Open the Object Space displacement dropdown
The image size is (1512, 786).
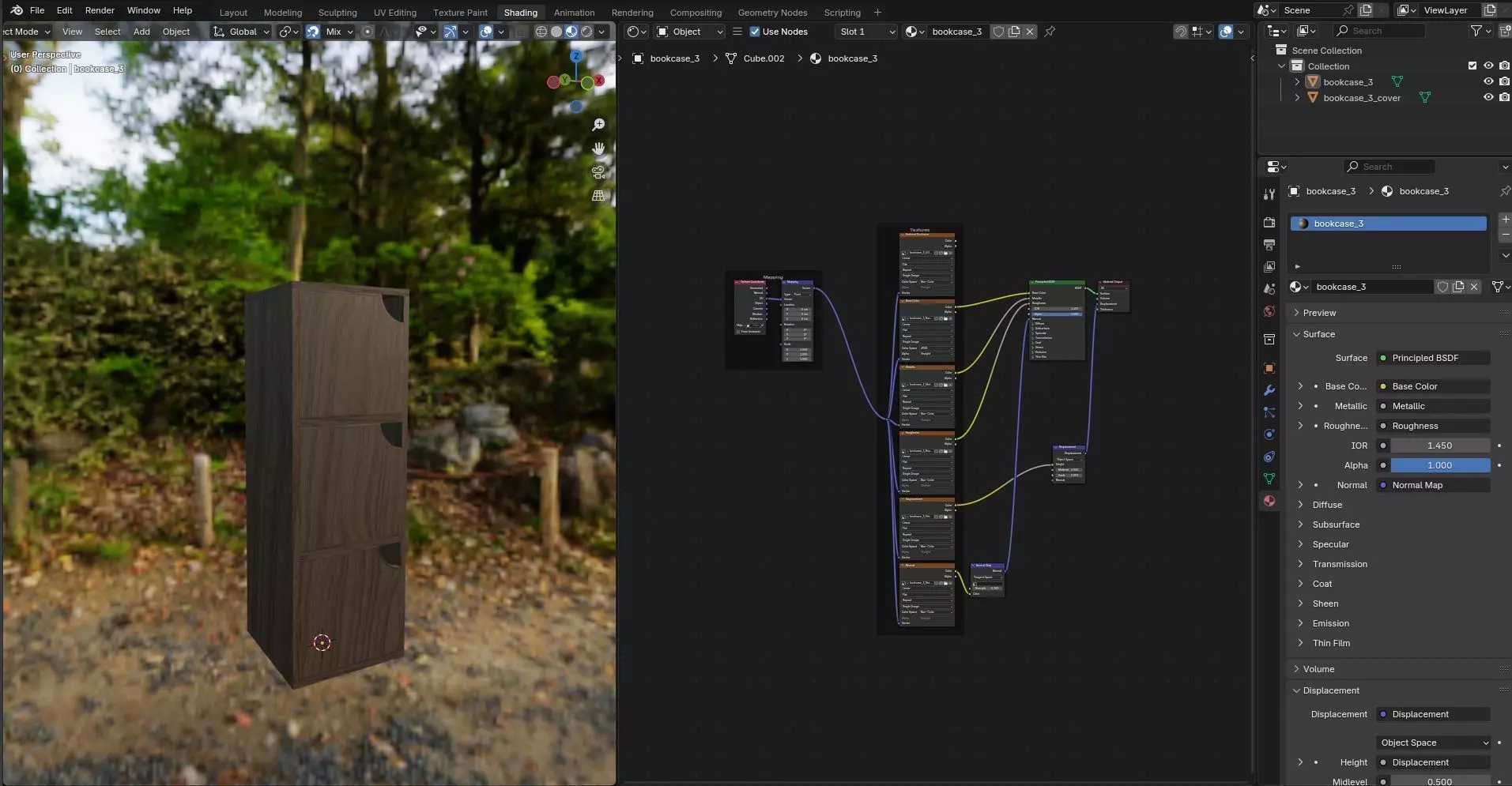1433,743
